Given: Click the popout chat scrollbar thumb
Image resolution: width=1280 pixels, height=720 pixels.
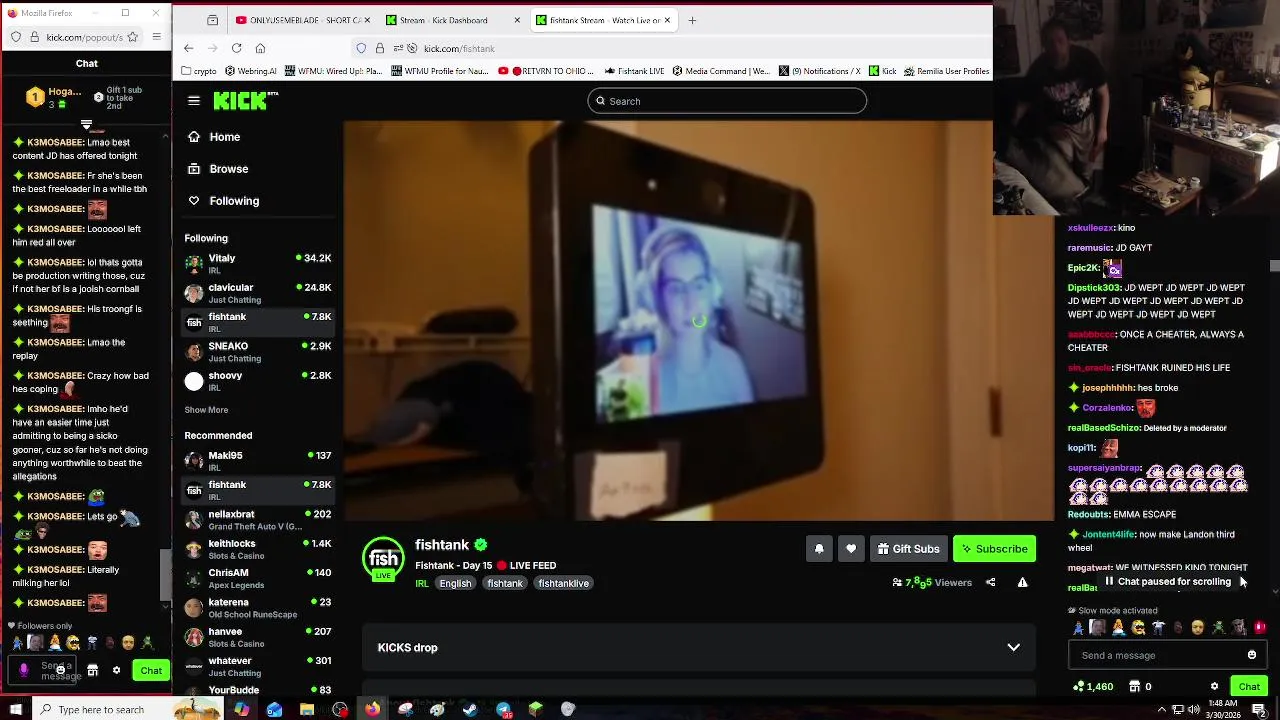Looking at the screenshot, I should (x=166, y=573).
